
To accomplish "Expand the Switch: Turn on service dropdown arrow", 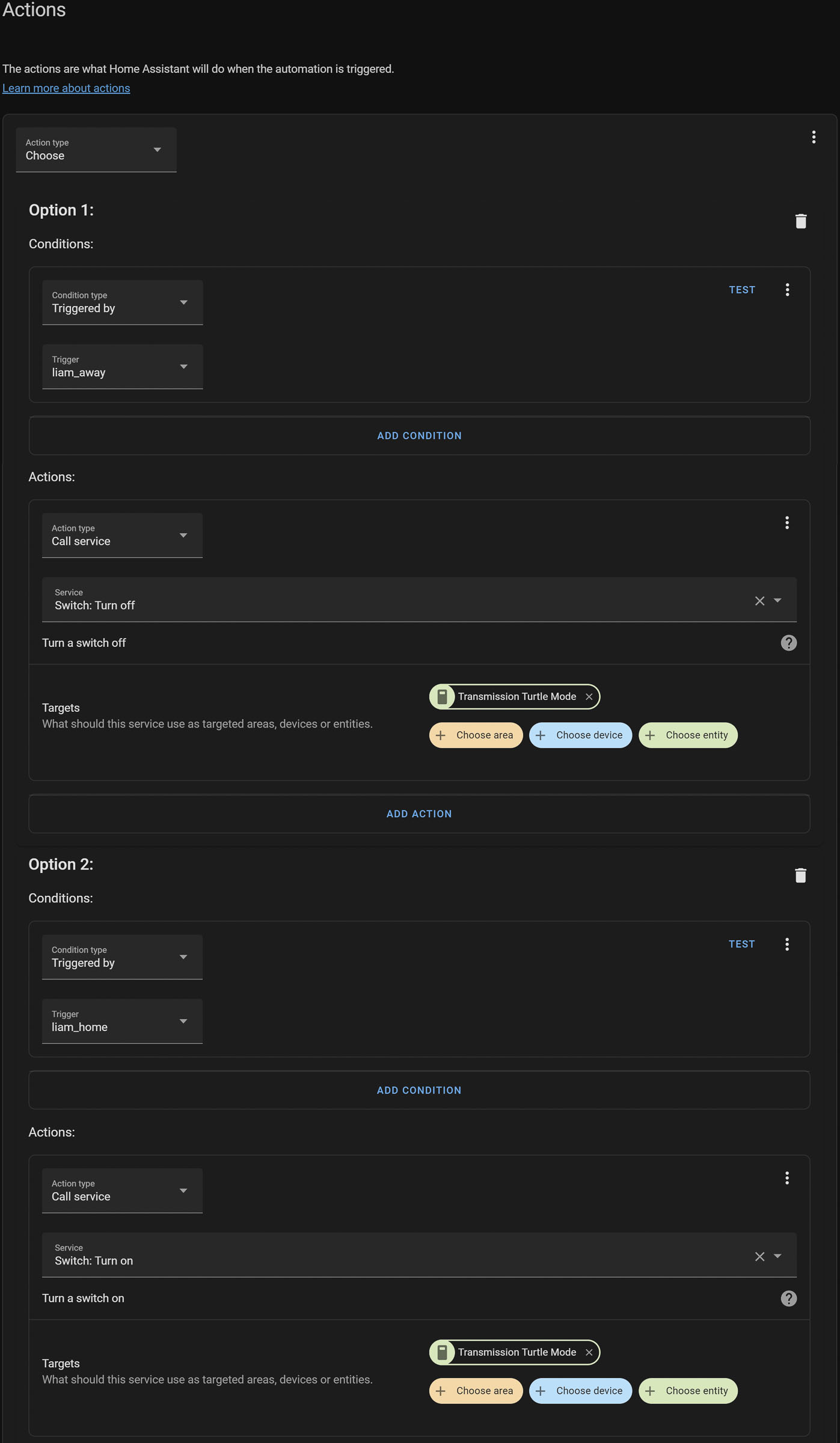I will 777,1256.
